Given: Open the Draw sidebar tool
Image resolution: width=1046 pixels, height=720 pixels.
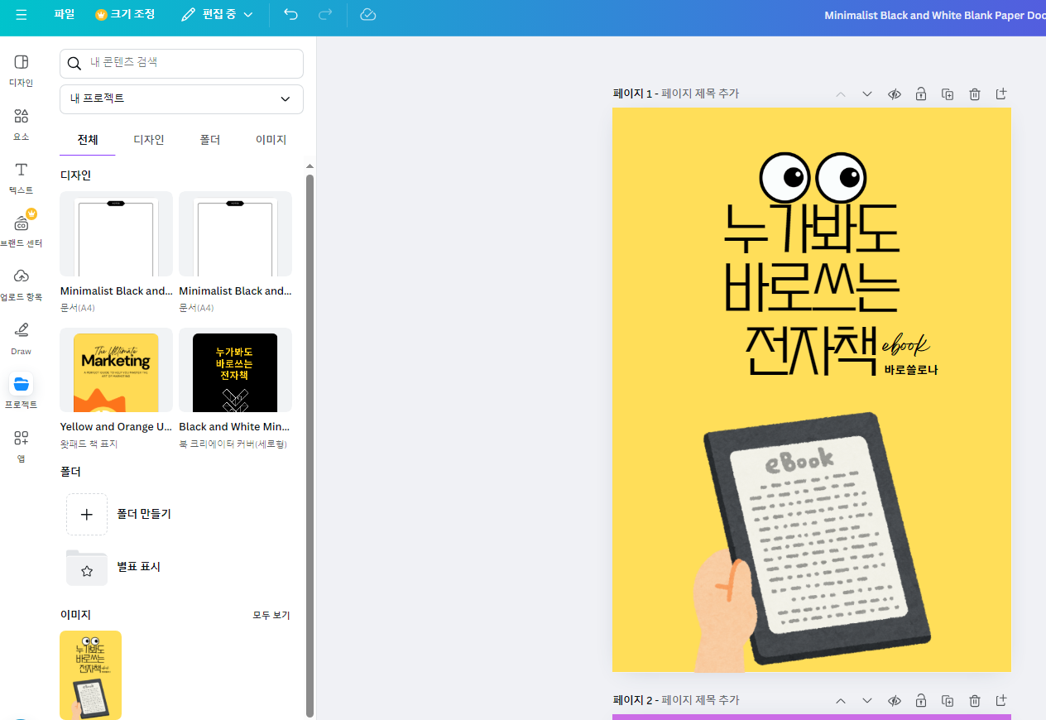Looking at the screenshot, I should pyautogui.click(x=21, y=338).
